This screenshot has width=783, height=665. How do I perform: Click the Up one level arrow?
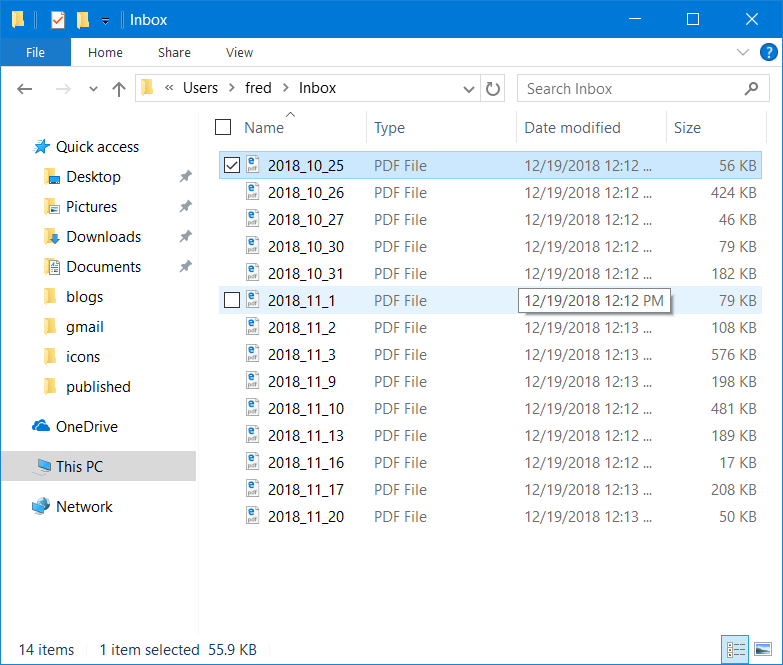[119, 89]
